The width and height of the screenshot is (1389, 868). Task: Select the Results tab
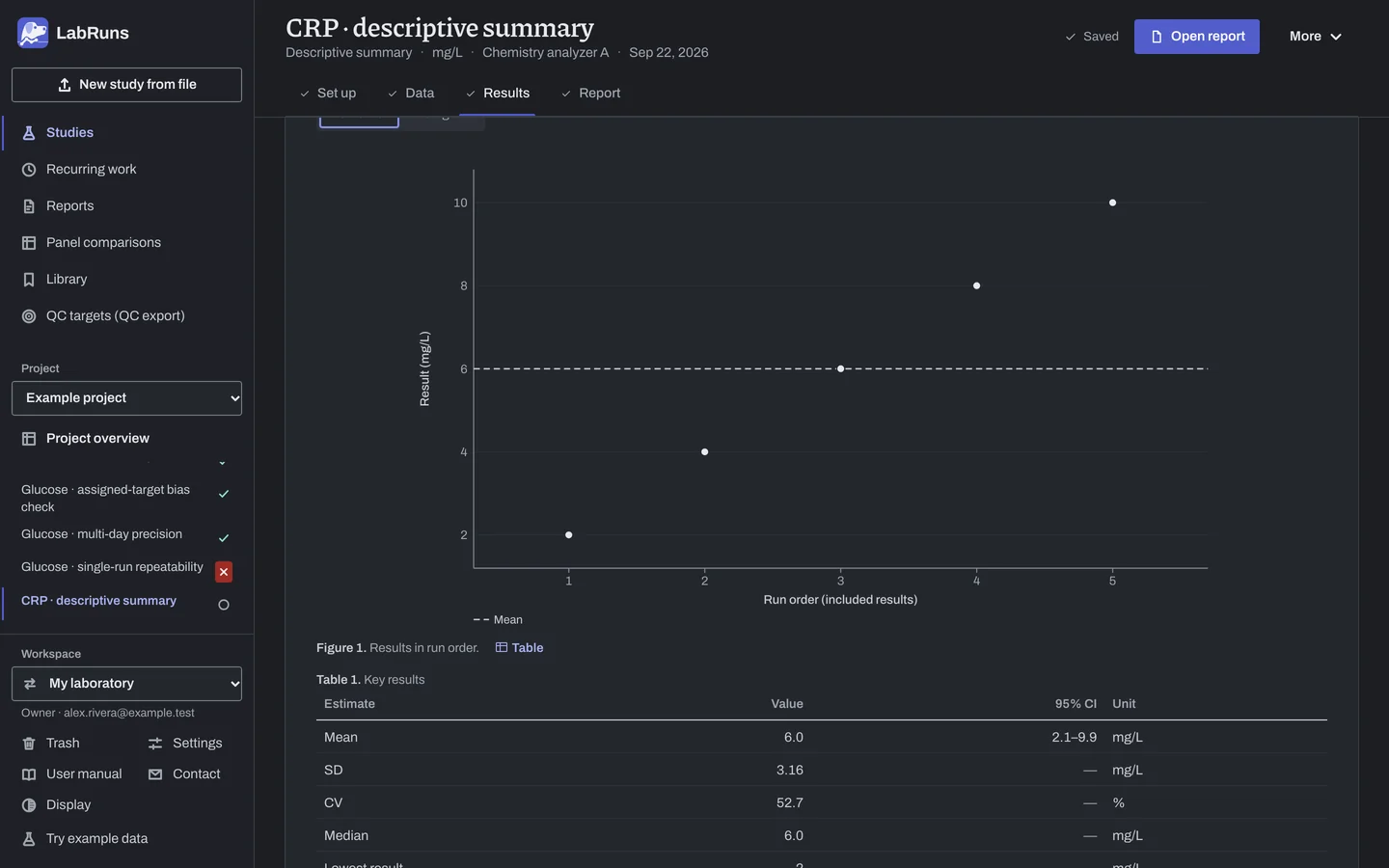tap(498, 93)
